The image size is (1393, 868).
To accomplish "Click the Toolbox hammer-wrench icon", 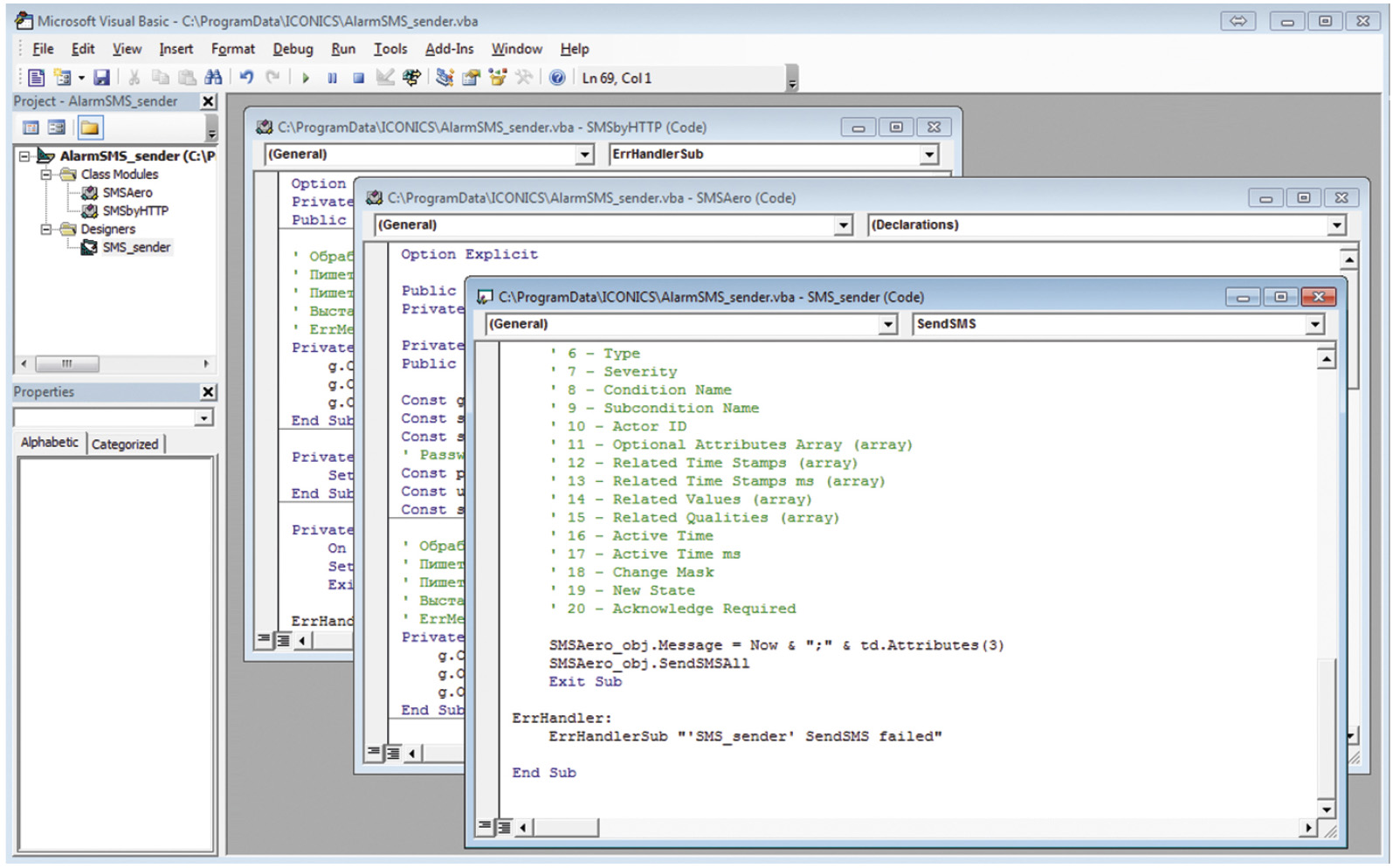I will (524, 78).
